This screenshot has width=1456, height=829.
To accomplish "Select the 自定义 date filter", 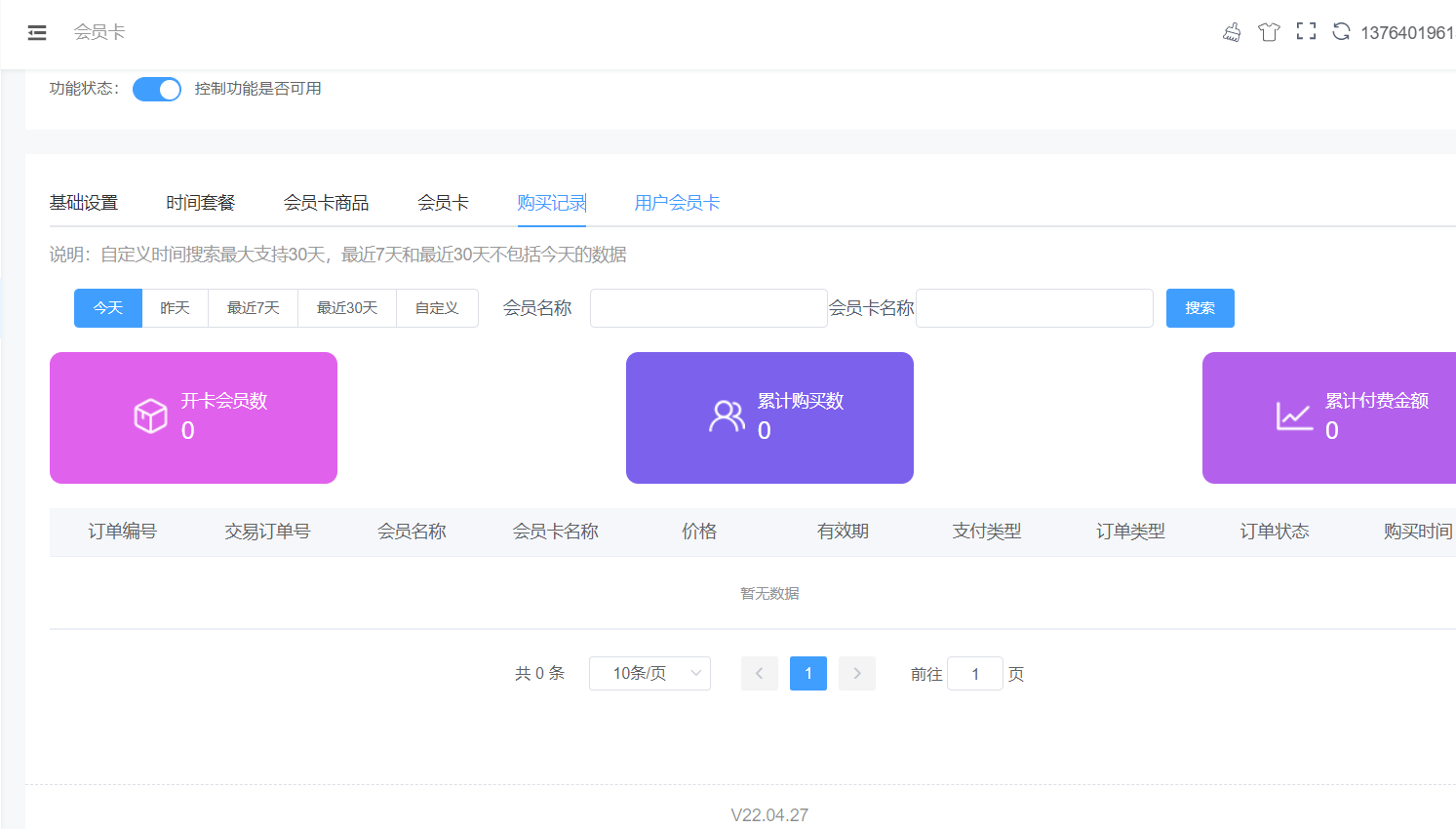I will pos(437,308).
